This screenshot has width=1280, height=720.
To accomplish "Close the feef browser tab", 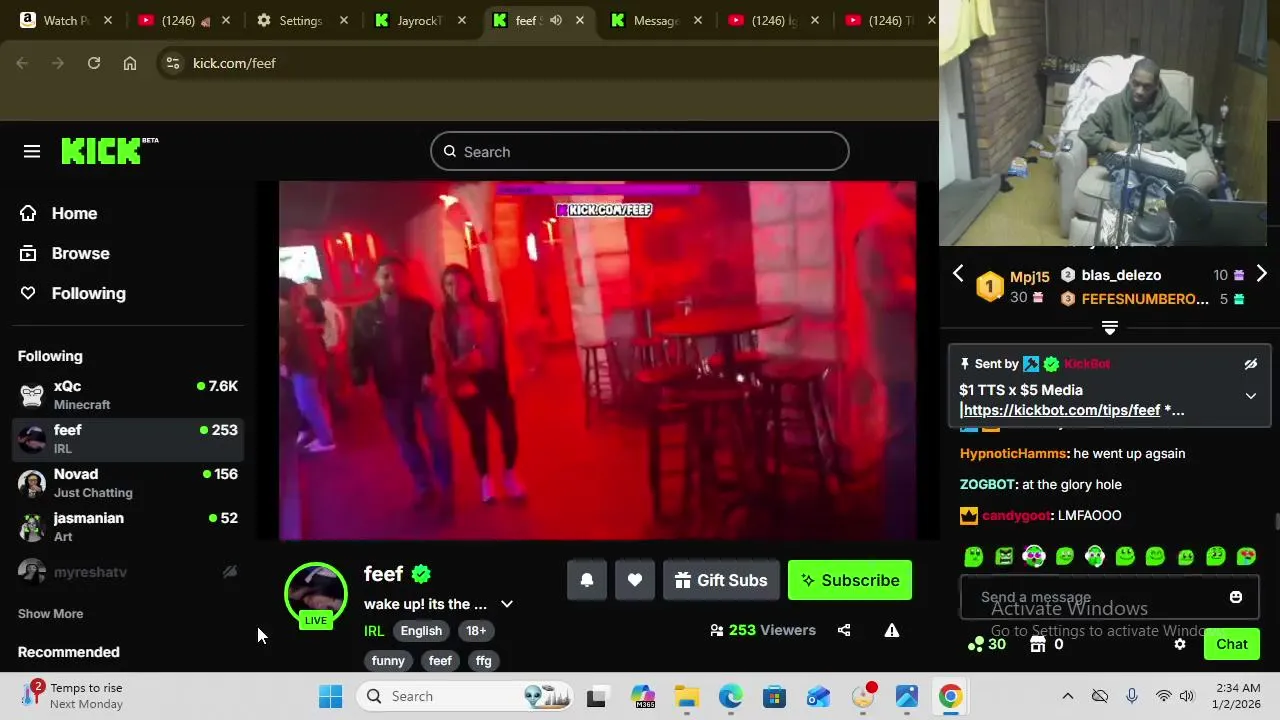I will 580,20.
